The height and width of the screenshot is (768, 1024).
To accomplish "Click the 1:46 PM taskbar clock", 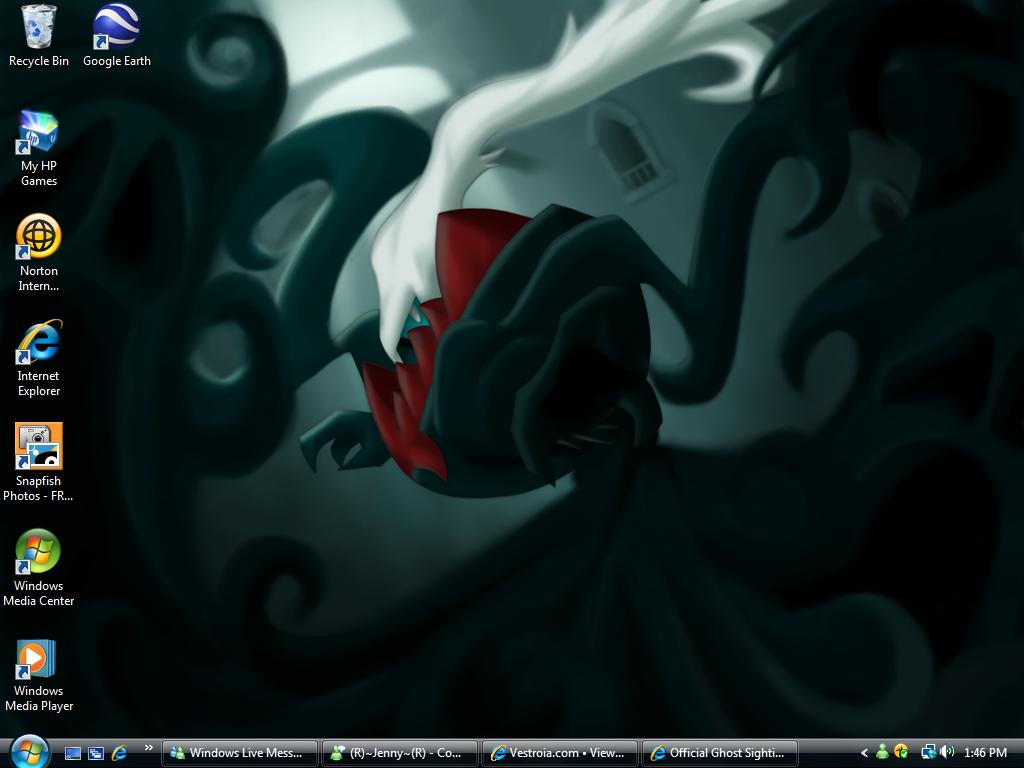I will tap(985, 753).
